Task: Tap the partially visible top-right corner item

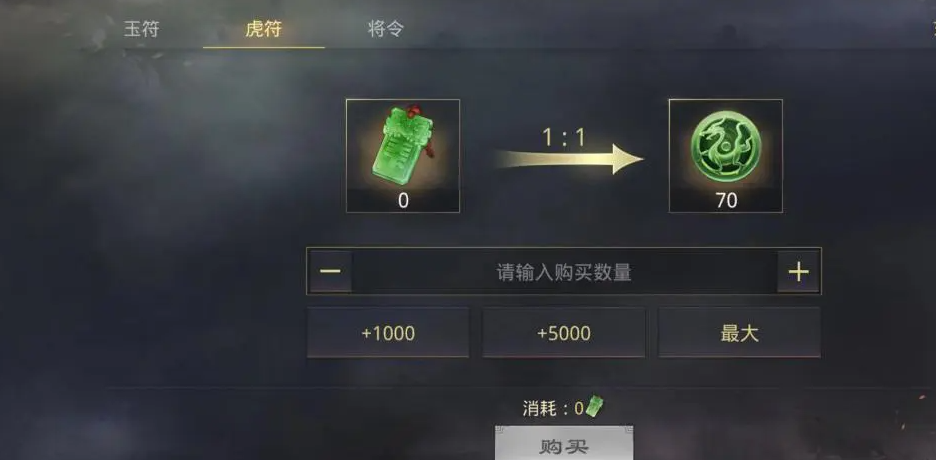Action: coord(933,28)
